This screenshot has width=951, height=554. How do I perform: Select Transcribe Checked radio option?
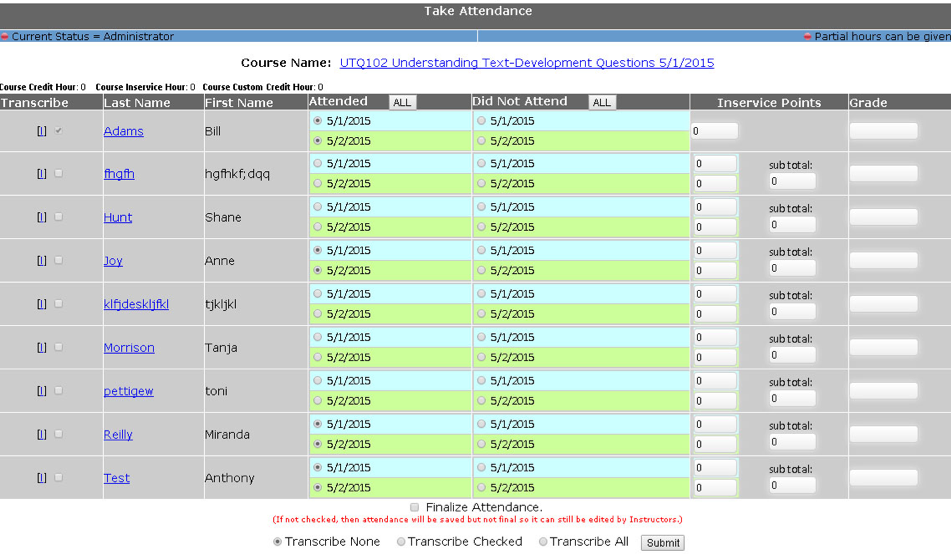coord(401,542)
